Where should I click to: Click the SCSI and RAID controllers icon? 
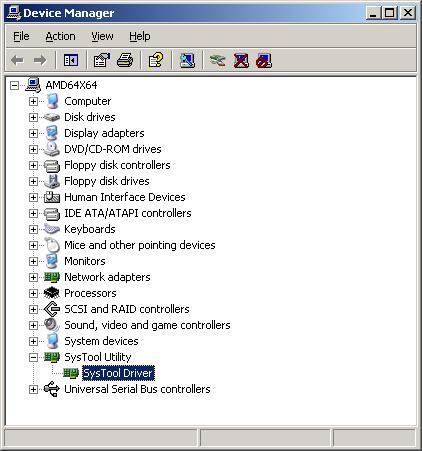pyautogui.click(x=52, y=309)
